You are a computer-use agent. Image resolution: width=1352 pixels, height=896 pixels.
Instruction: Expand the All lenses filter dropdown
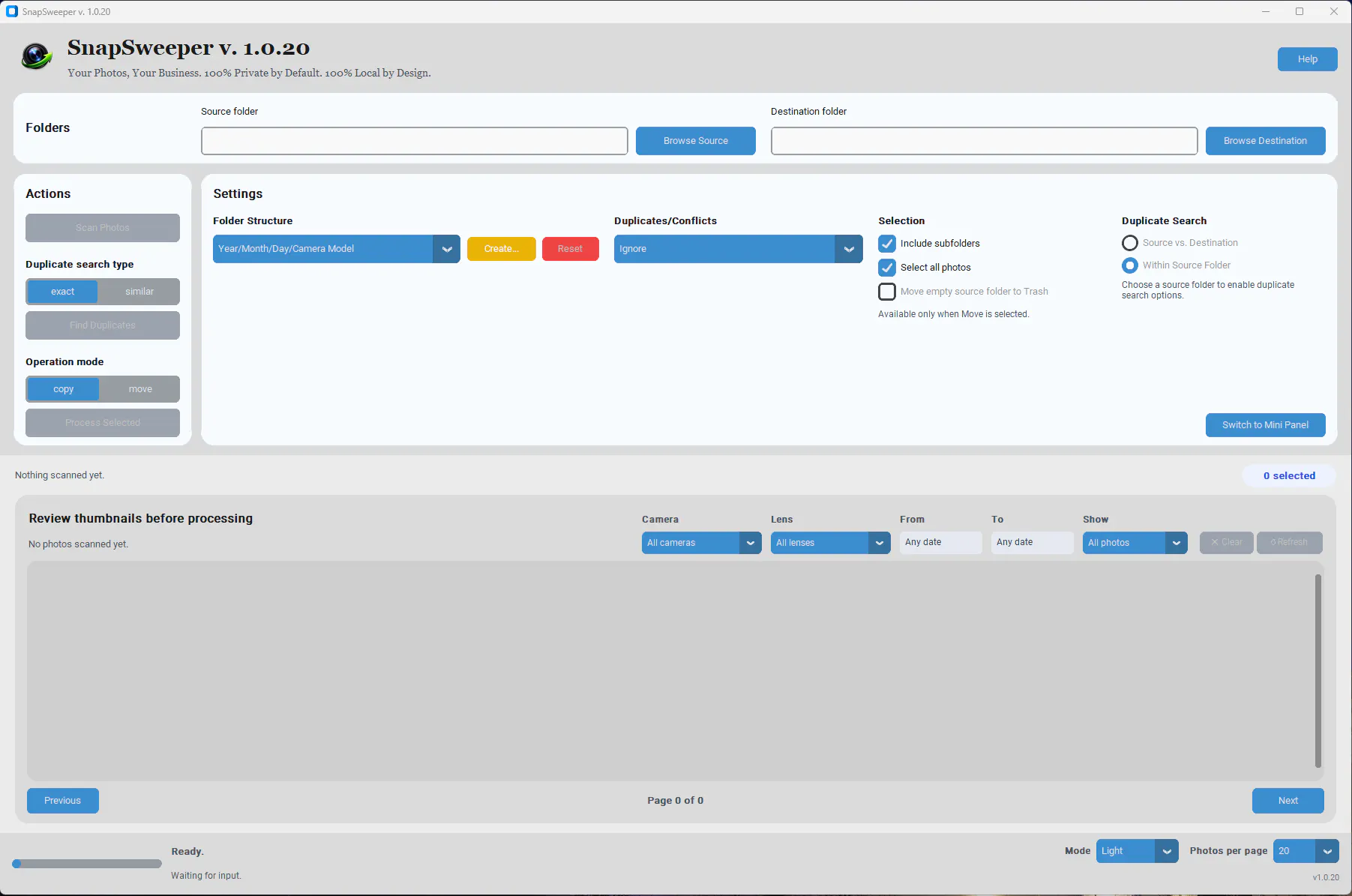click(830, 543)
